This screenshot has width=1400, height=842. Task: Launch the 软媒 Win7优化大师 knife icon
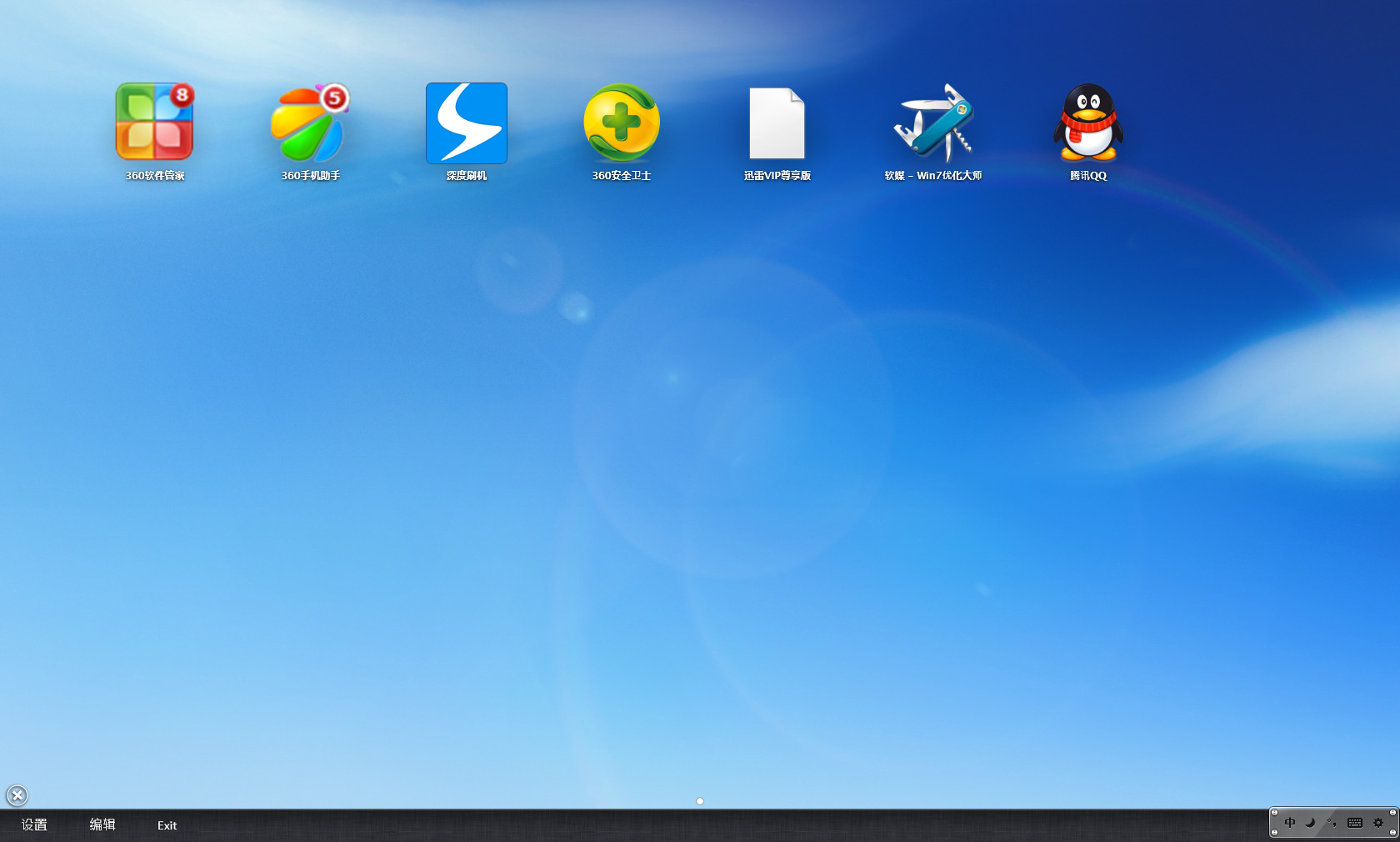933,123
